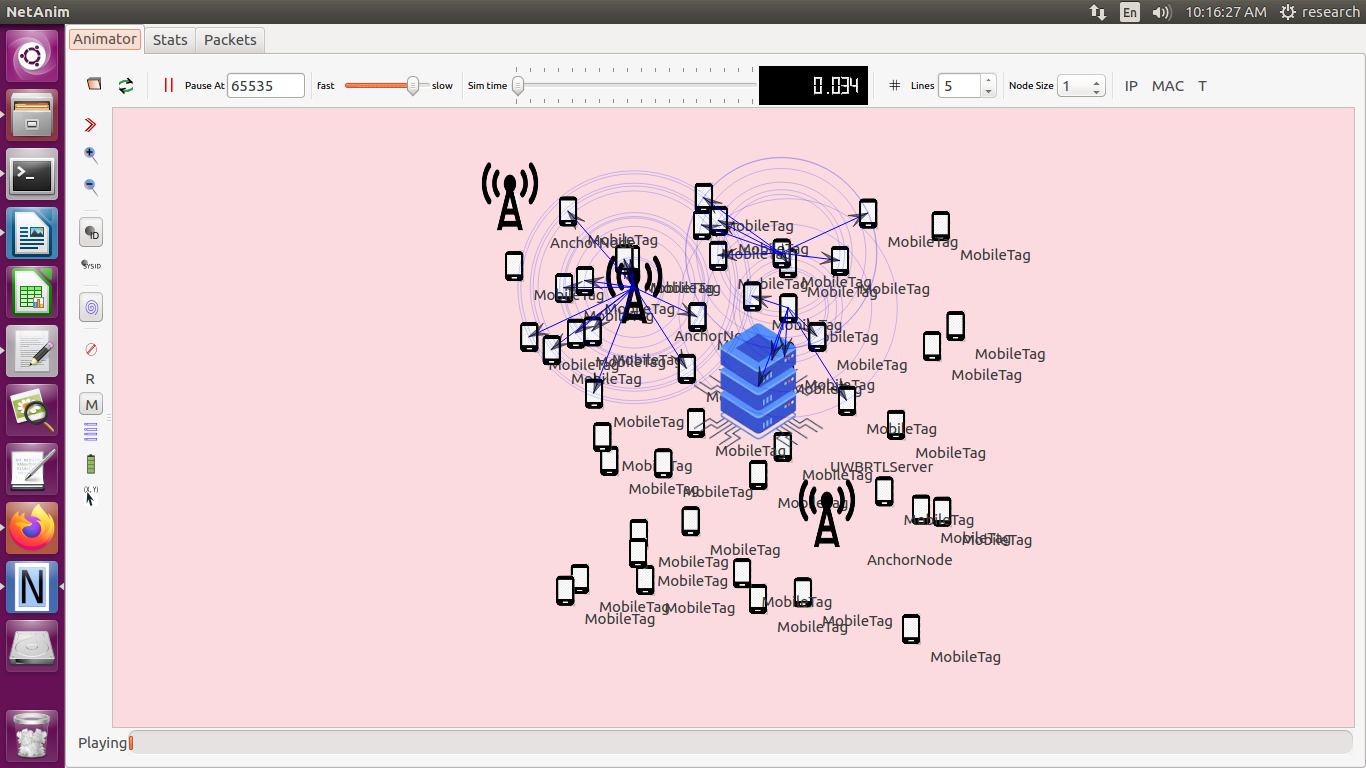Switch to the Stats tab
The image size is (1366, 768).
(170, 40)
